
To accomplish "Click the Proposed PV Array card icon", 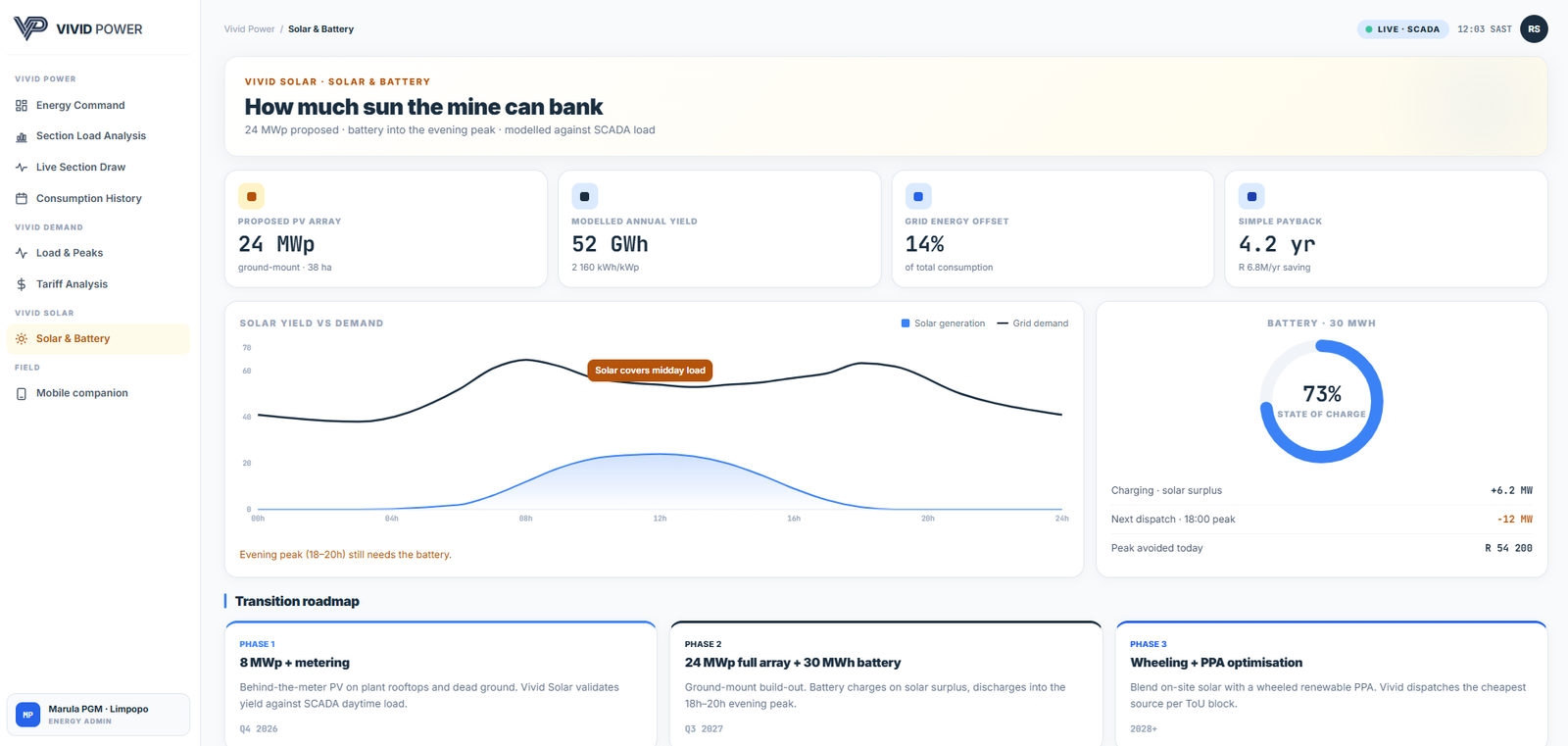I will coord(252,196).
